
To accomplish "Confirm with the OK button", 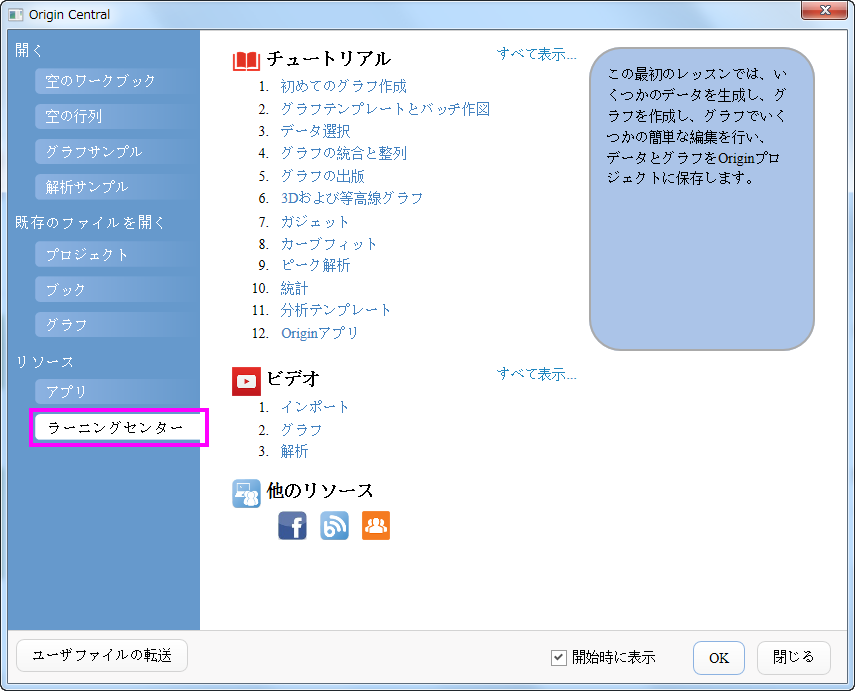I will click(719, 658).
